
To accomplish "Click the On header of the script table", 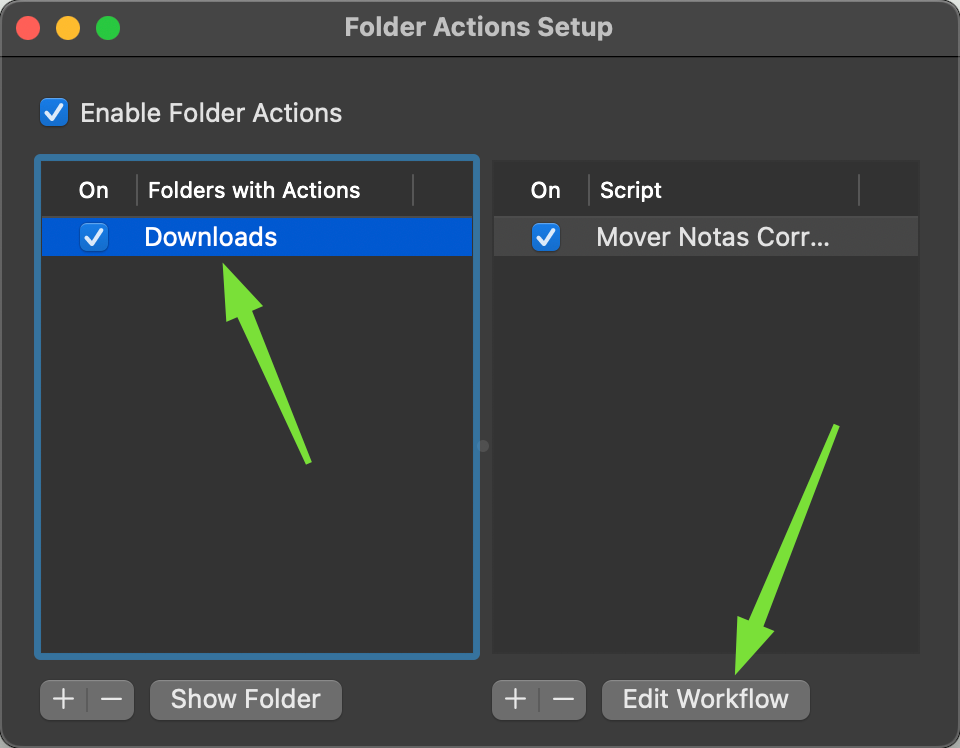I will tap(546, 190).
